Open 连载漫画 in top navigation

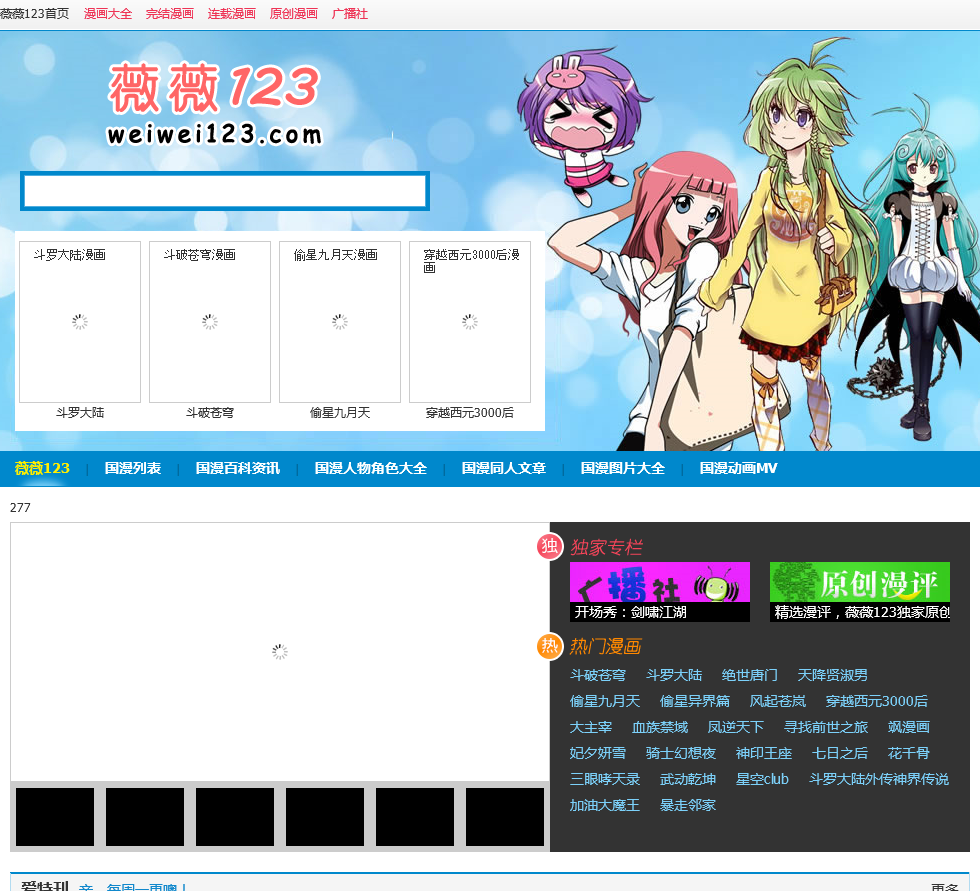[231, 14]
